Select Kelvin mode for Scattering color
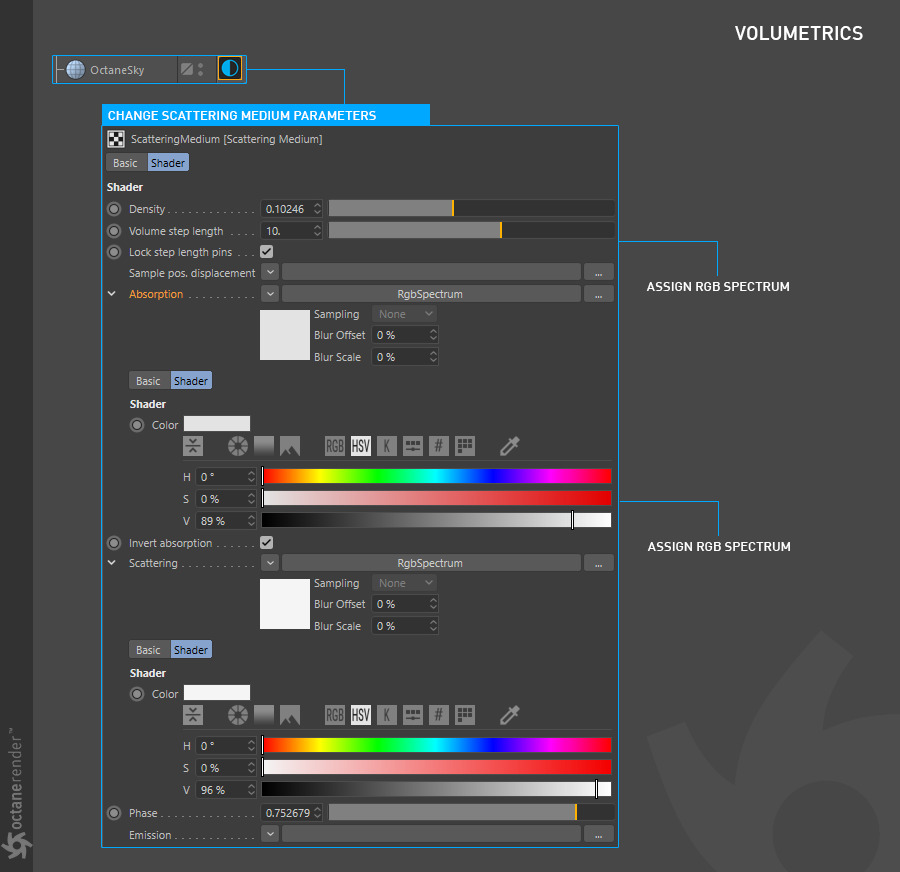The height and width of the screenshot is (872, 900). (386, 715)
